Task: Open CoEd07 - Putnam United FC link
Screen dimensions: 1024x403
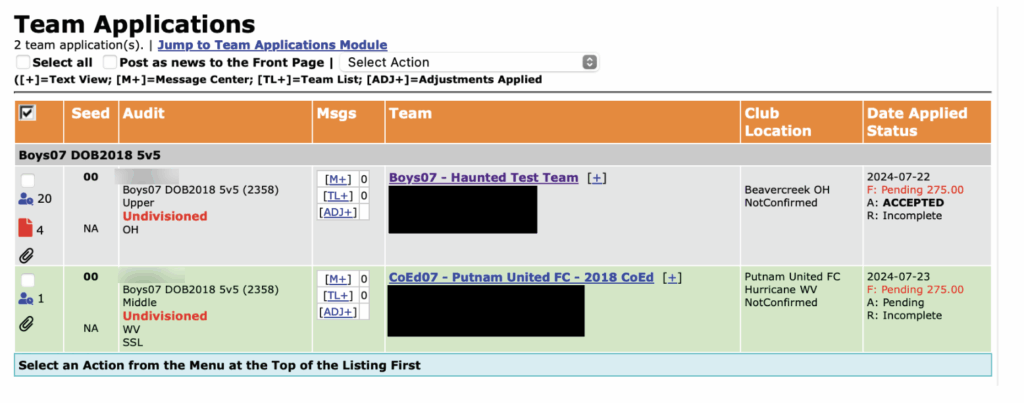Action: point(520,278)
